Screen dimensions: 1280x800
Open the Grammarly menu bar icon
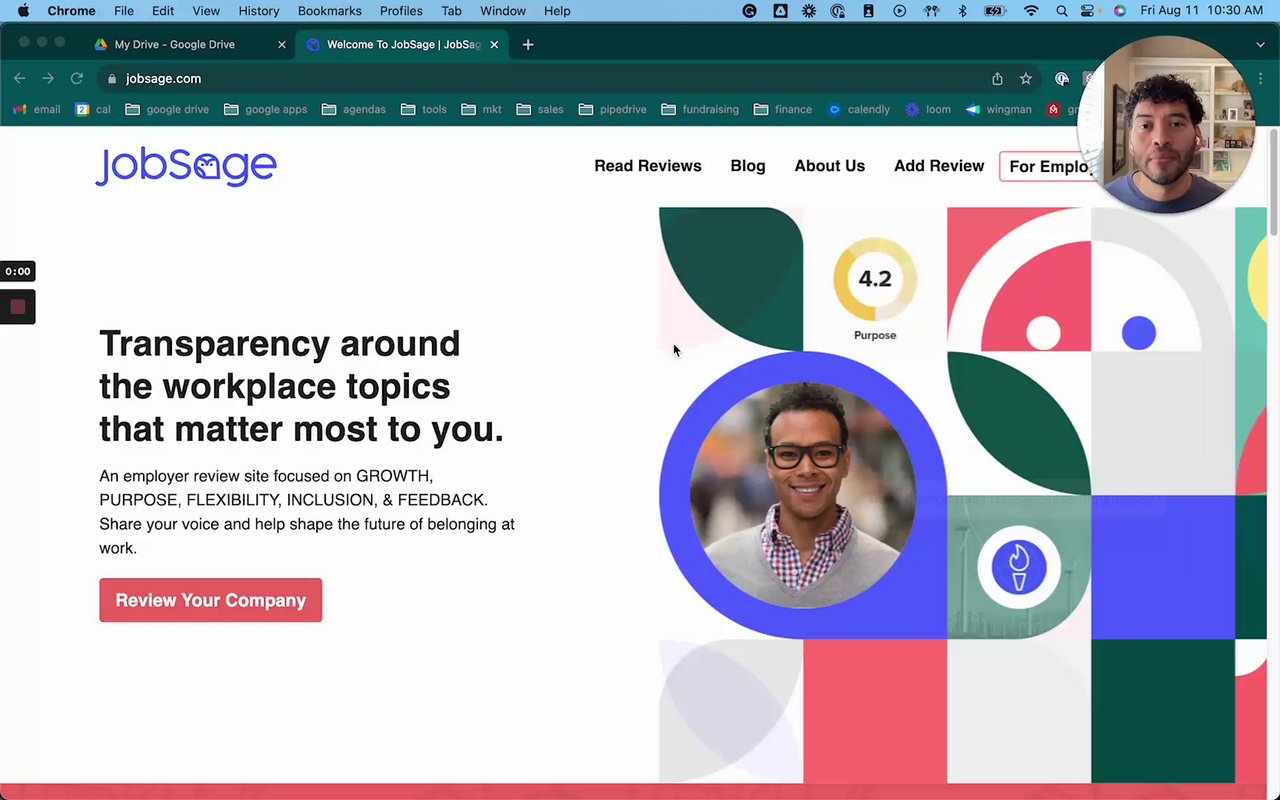coord(750,11)
